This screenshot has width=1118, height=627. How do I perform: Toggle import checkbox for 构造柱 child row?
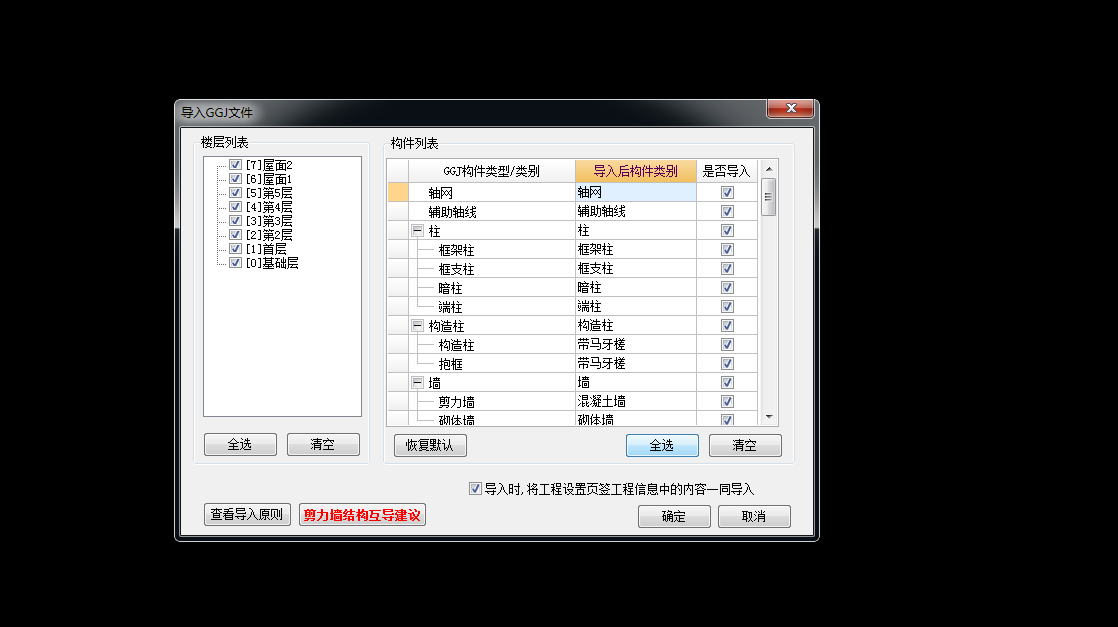point(727,345)
